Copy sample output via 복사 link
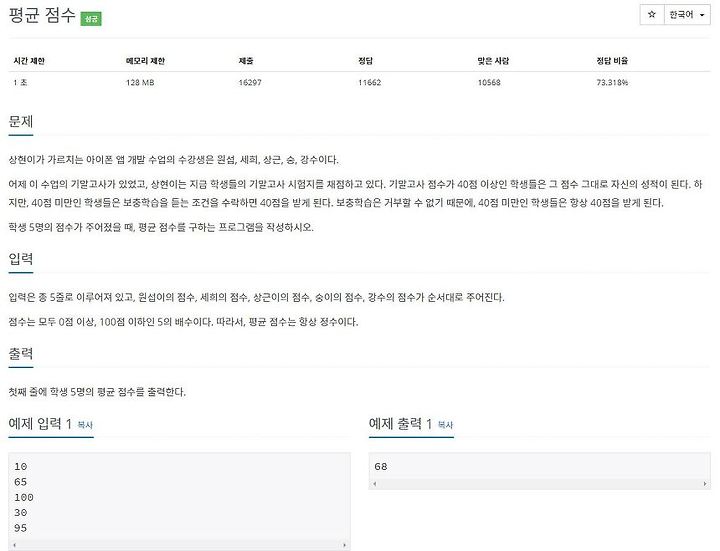 pyautogui.click(x=445, y=425)
